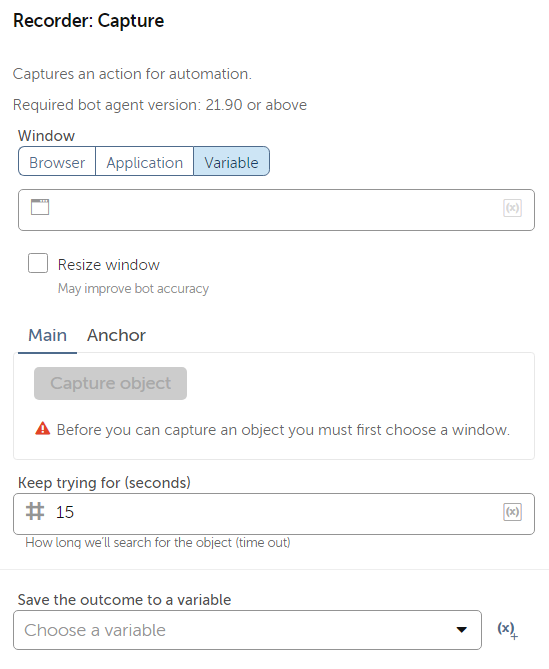Enable the Resize window checkbox
Image resolution: width=549 pixels, height=669 pixels.
click(38, 263)
